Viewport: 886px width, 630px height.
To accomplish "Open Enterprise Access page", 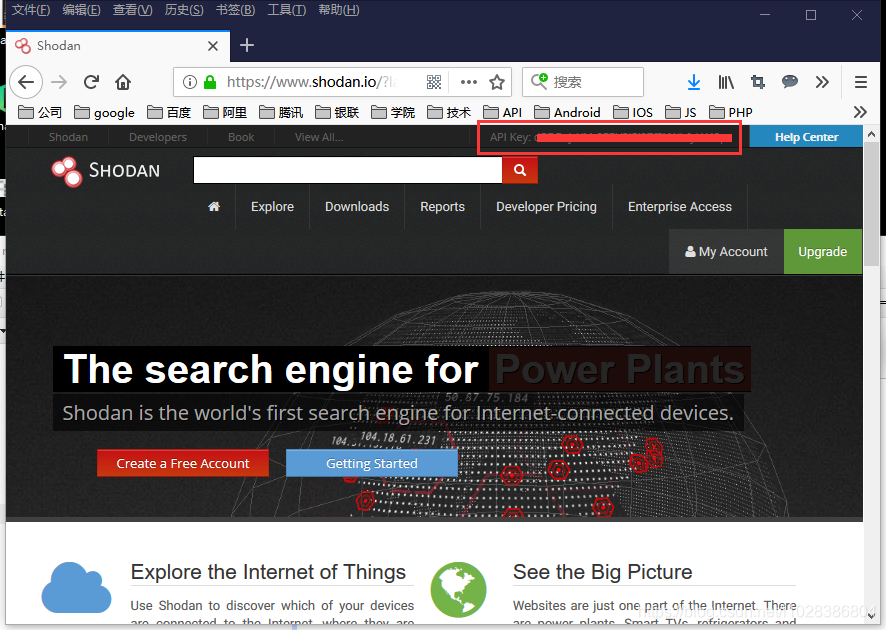I will 680,207.
